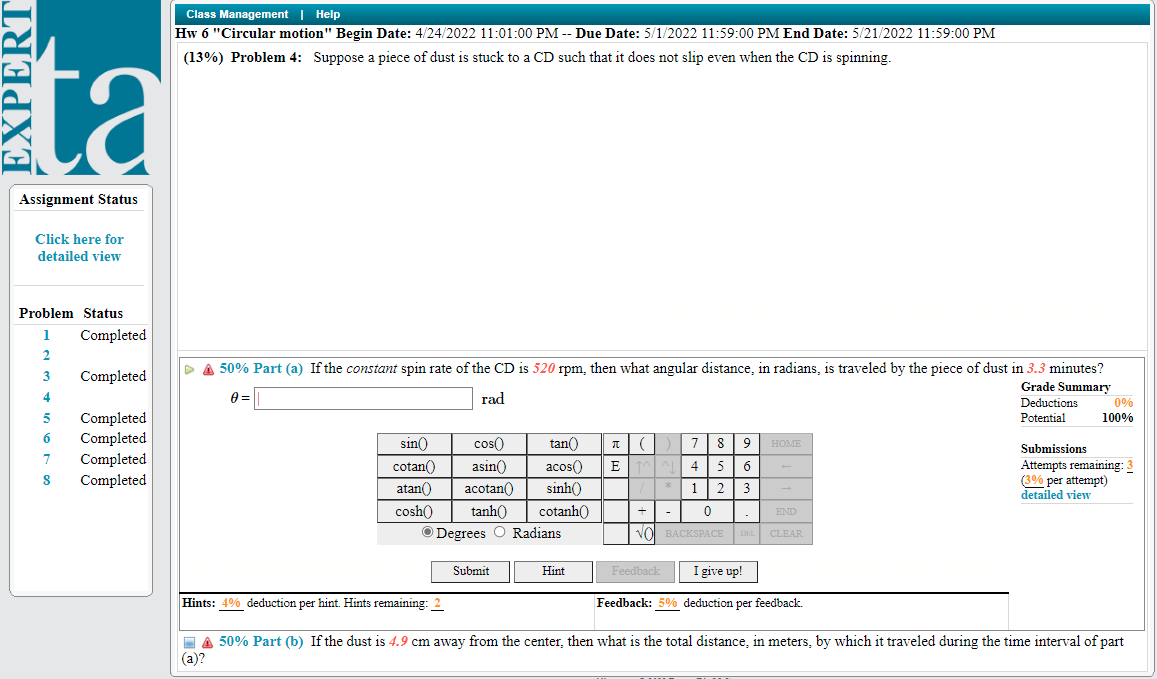Image resolution: width=1157 pixels, height=679 pixels.
Task: Select the atan() function key
Action: tap(413, 488)
